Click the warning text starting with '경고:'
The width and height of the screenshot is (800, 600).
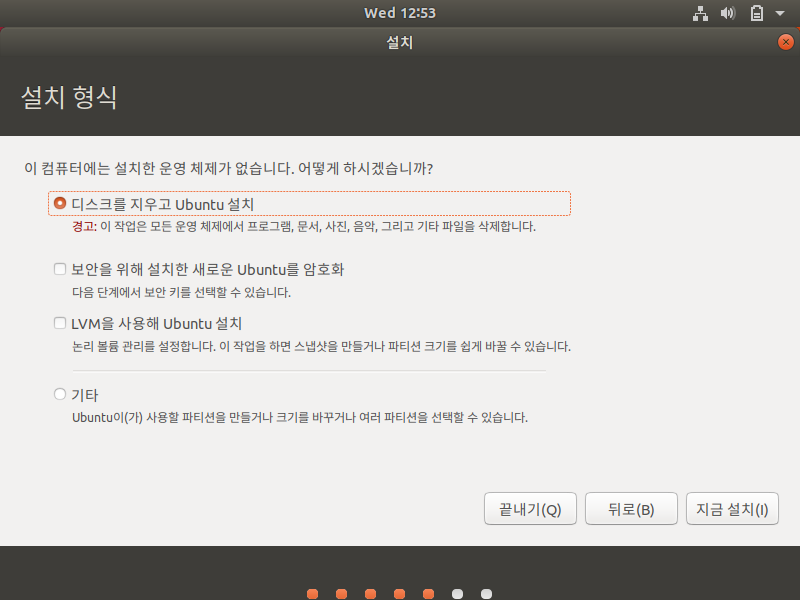[x=304, y=227]
